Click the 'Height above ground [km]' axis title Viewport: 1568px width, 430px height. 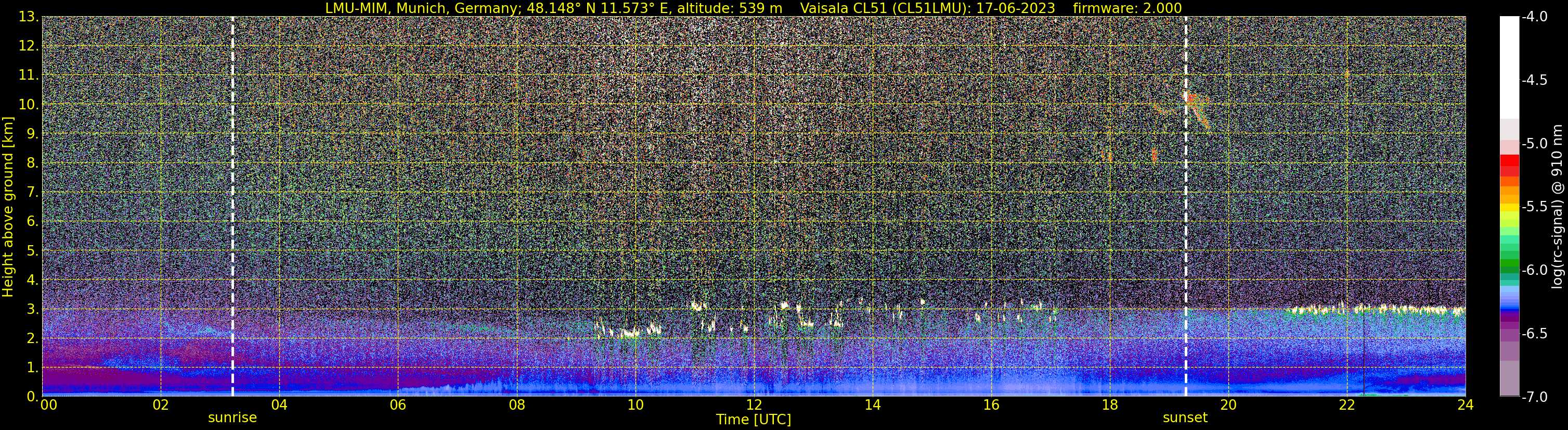click(x=8, y=207)
